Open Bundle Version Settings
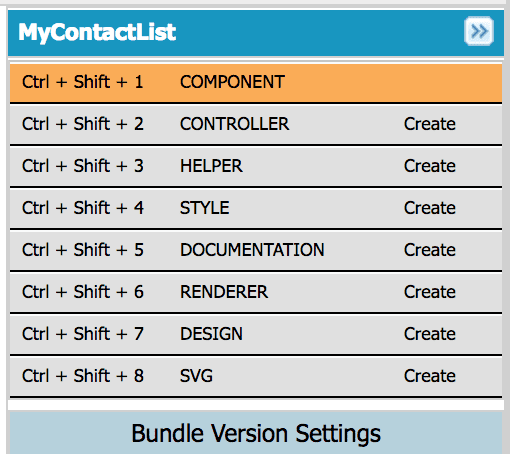The width and height of the screenshot is (510, 454). tap(256, 433)
